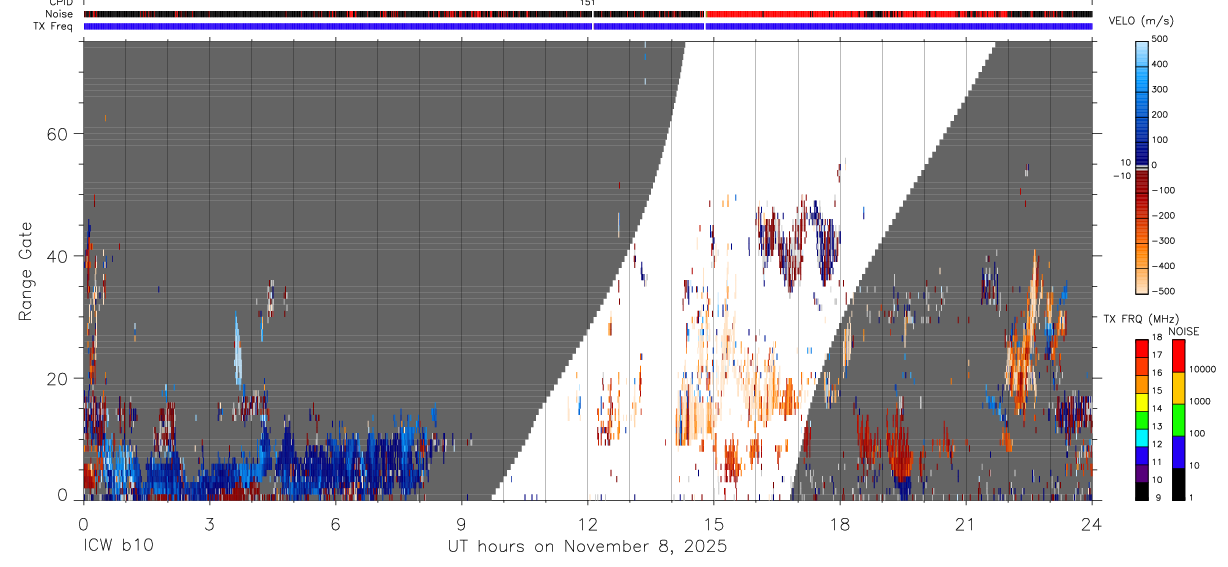Click the blue TX Freq strip above plot

[587, 26]
